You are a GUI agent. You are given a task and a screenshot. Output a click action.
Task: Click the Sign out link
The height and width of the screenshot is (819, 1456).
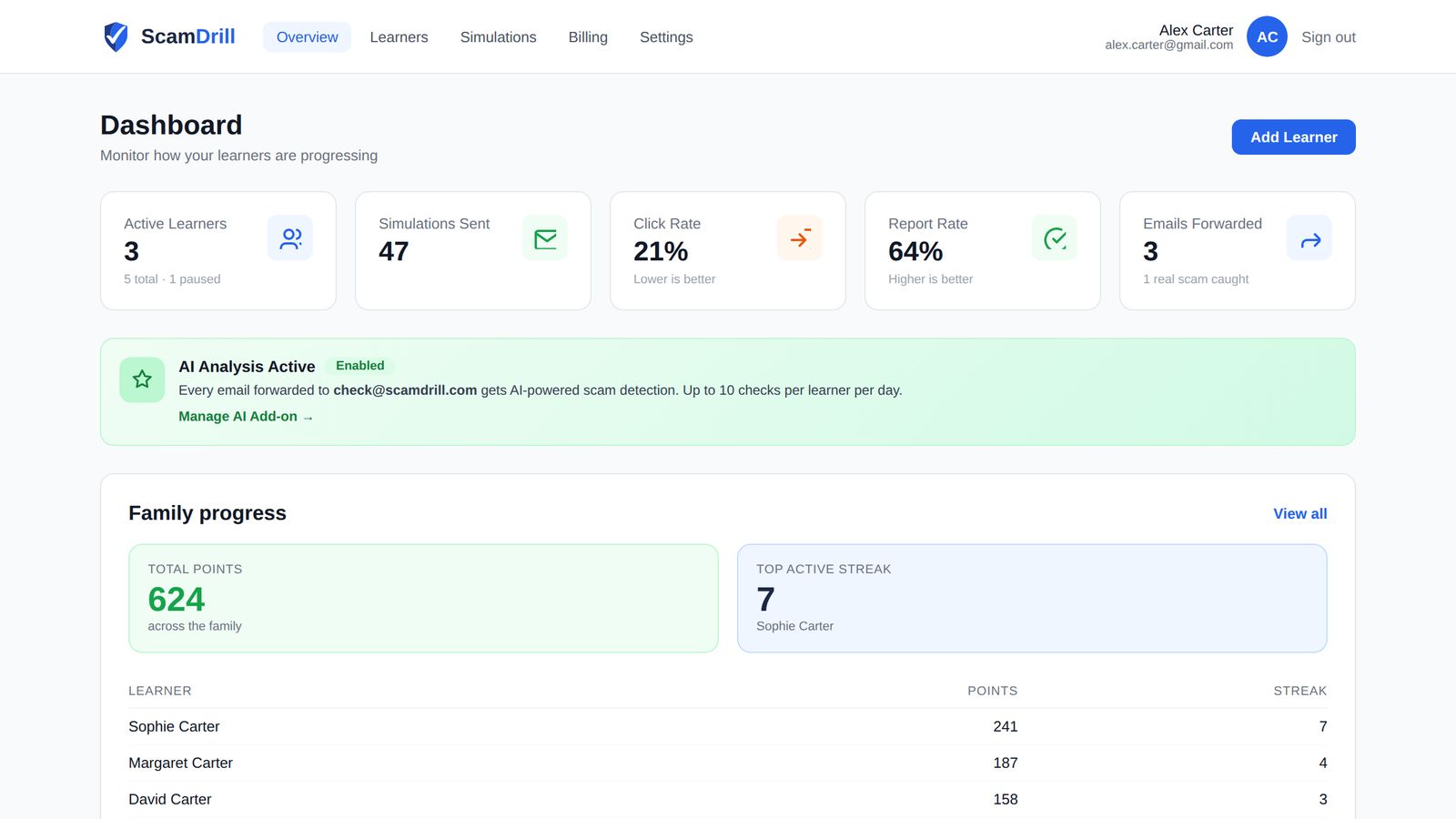tap(1328, 37)
